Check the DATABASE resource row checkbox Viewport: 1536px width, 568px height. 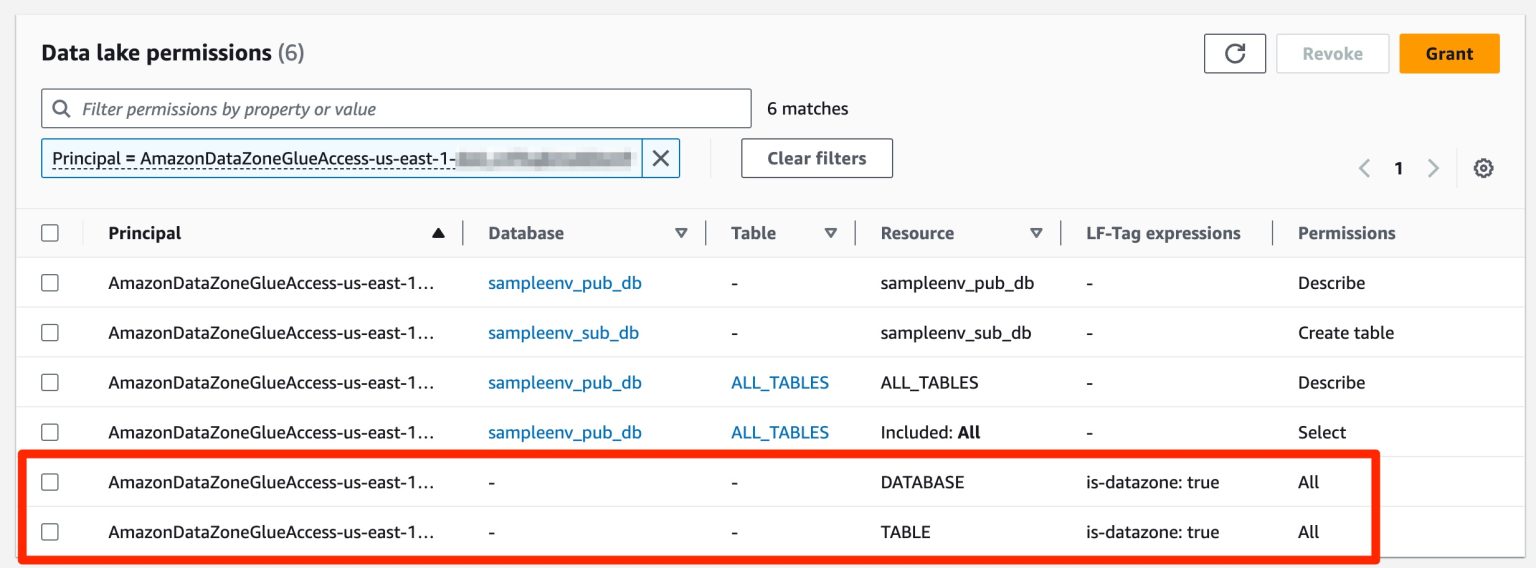[x=50, y=482]
